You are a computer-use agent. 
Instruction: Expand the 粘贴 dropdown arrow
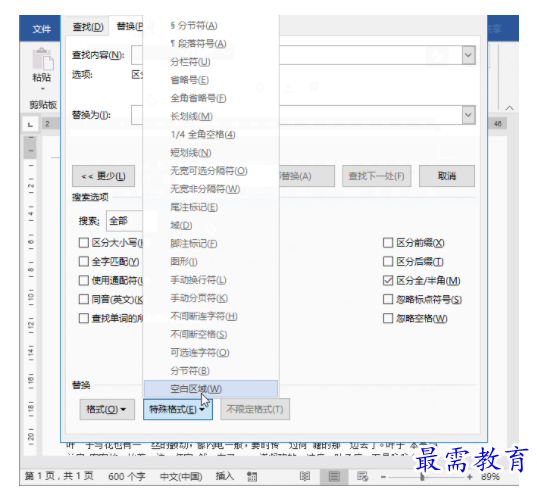tap(43, 89)
